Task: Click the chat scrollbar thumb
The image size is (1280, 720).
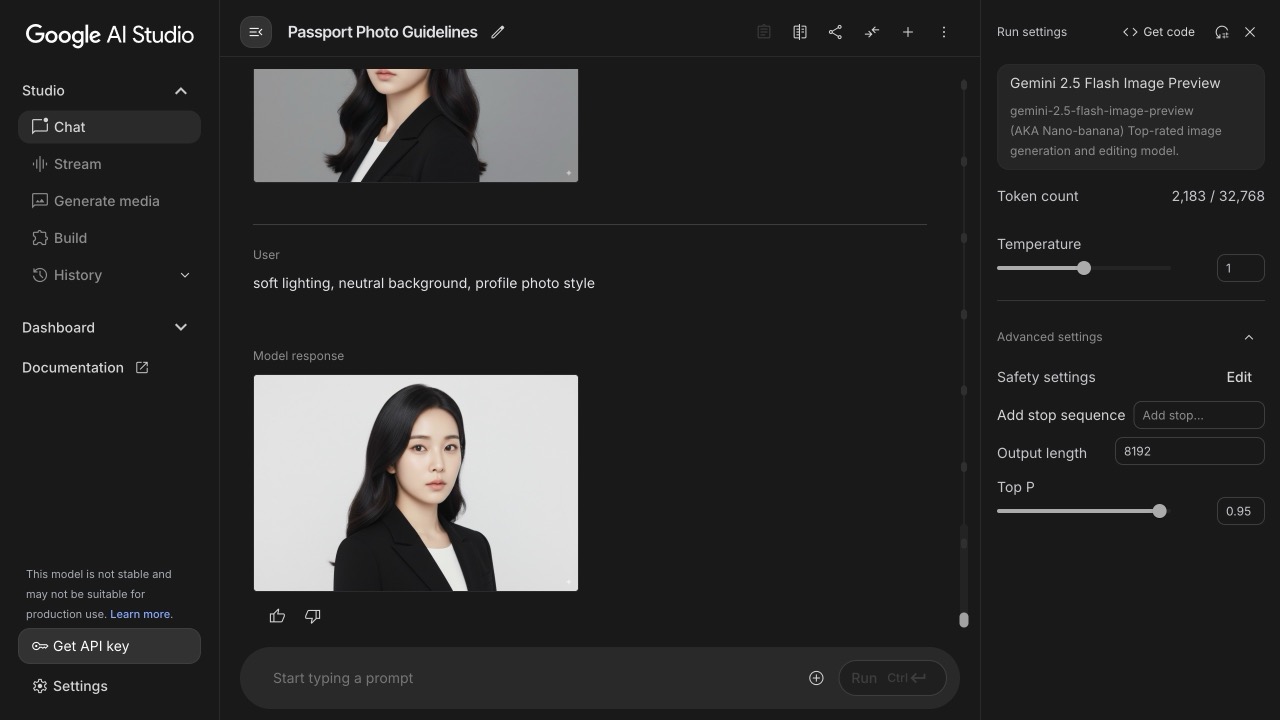Action: click(x=964, y=620)
